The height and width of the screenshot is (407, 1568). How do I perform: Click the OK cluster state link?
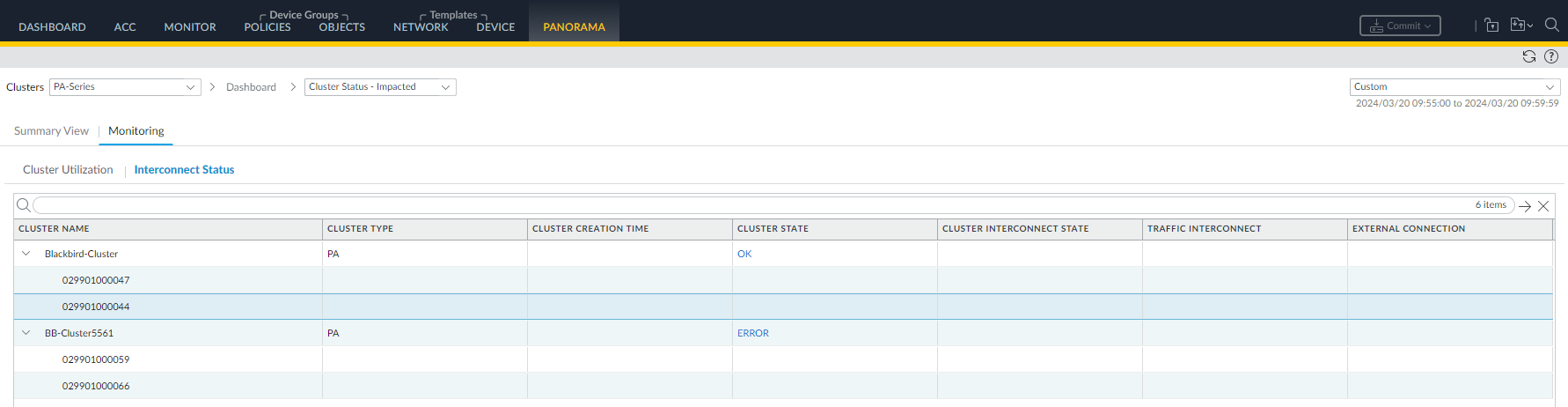coord(744,254)
